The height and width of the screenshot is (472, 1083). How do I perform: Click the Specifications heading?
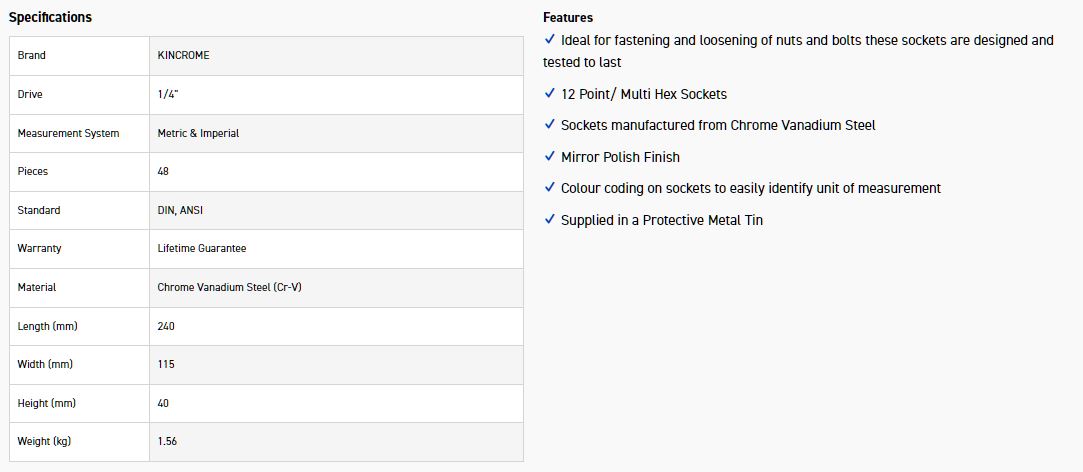point(50,17)
